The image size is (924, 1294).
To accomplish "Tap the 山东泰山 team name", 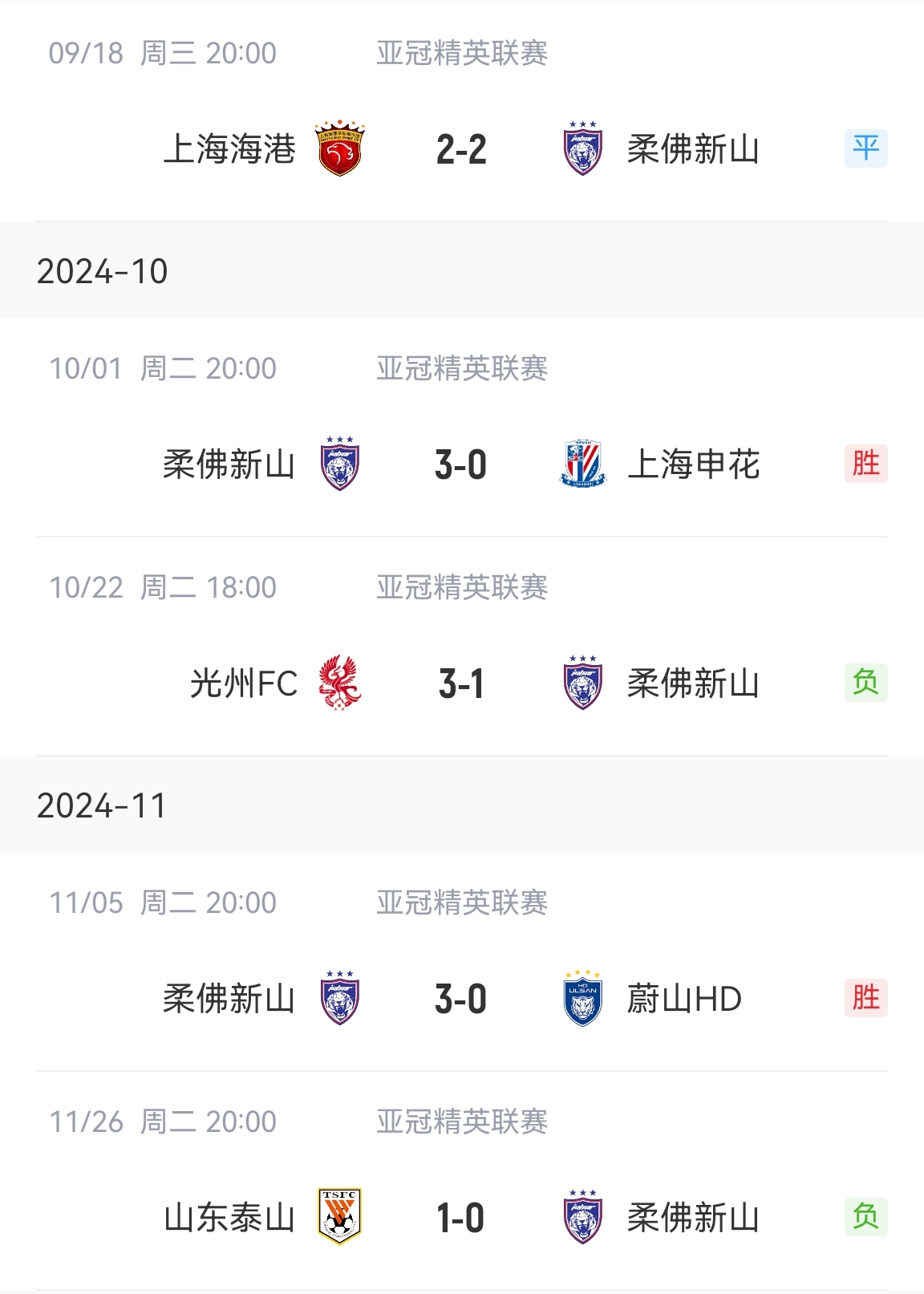I will click(x=229, y=1218).
